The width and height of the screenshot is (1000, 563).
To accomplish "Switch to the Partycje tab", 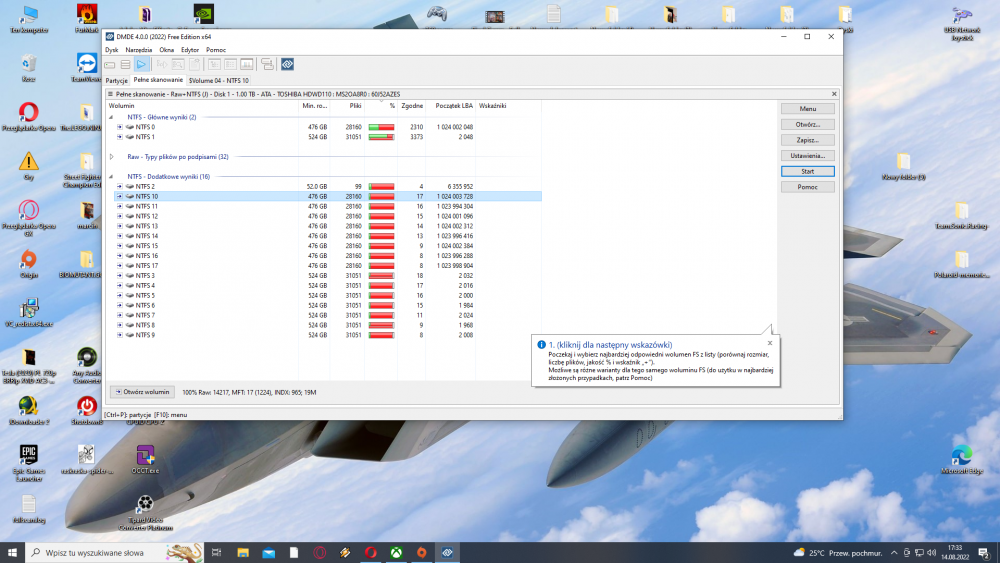I will click(x=116, y=80).
